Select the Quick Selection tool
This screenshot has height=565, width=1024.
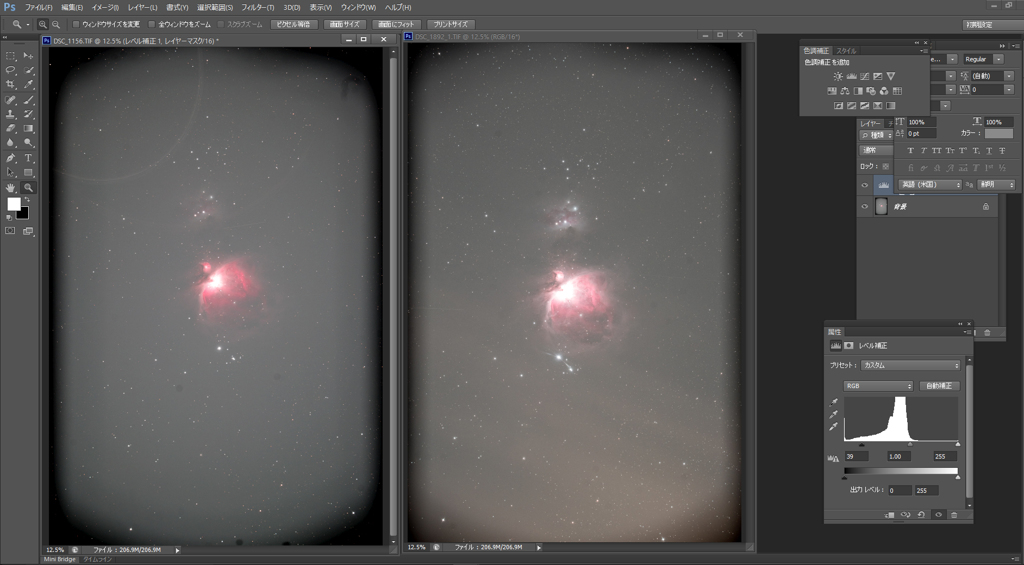click(28, 70)
